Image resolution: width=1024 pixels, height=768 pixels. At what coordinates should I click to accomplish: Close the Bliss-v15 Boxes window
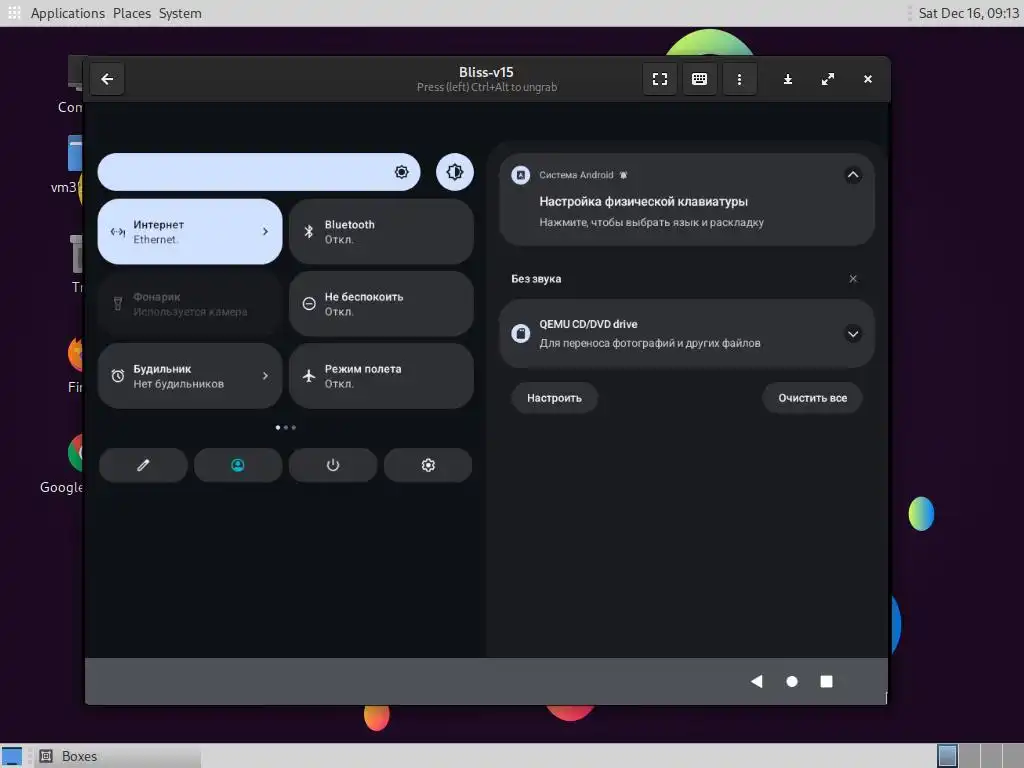(867, 79)
